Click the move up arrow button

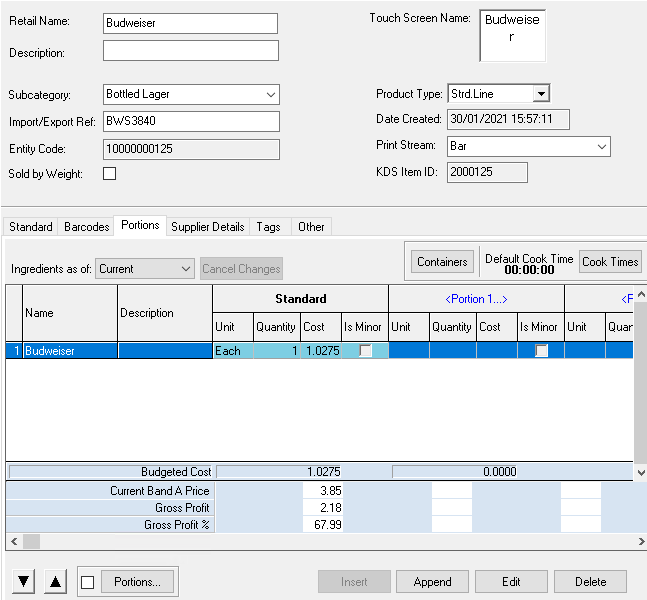pos(56,582)
